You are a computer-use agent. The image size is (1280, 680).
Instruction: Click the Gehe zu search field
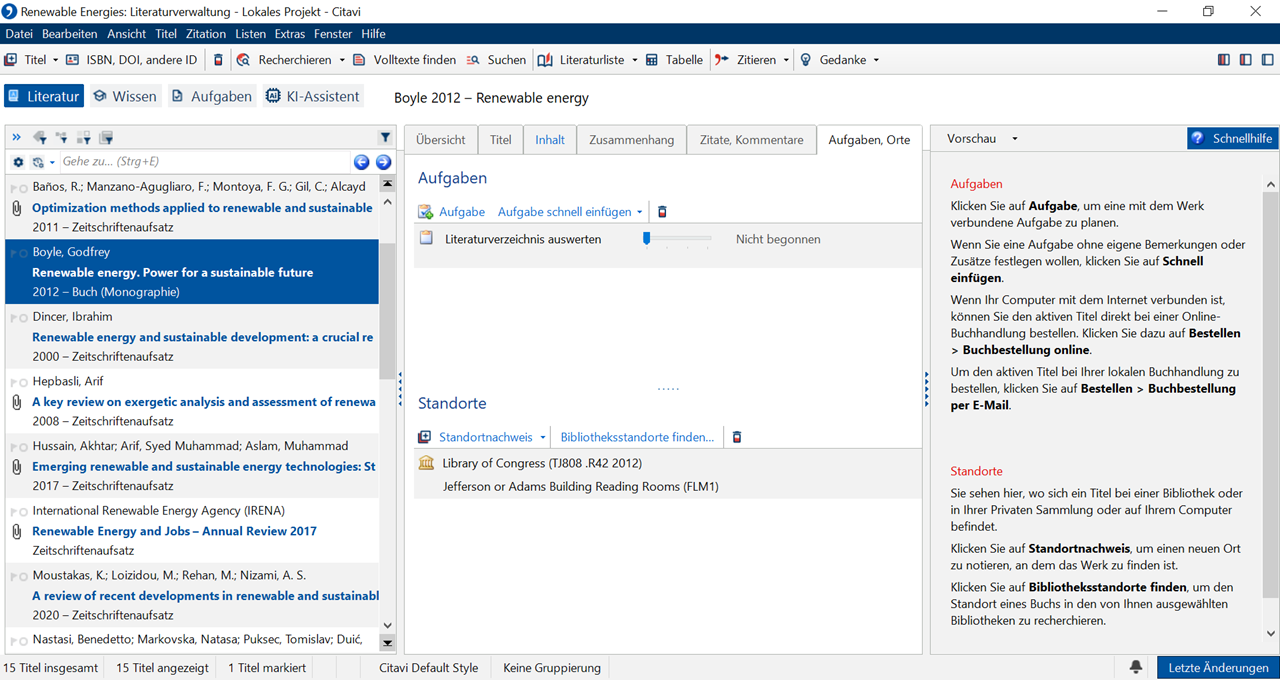[200, 162]
